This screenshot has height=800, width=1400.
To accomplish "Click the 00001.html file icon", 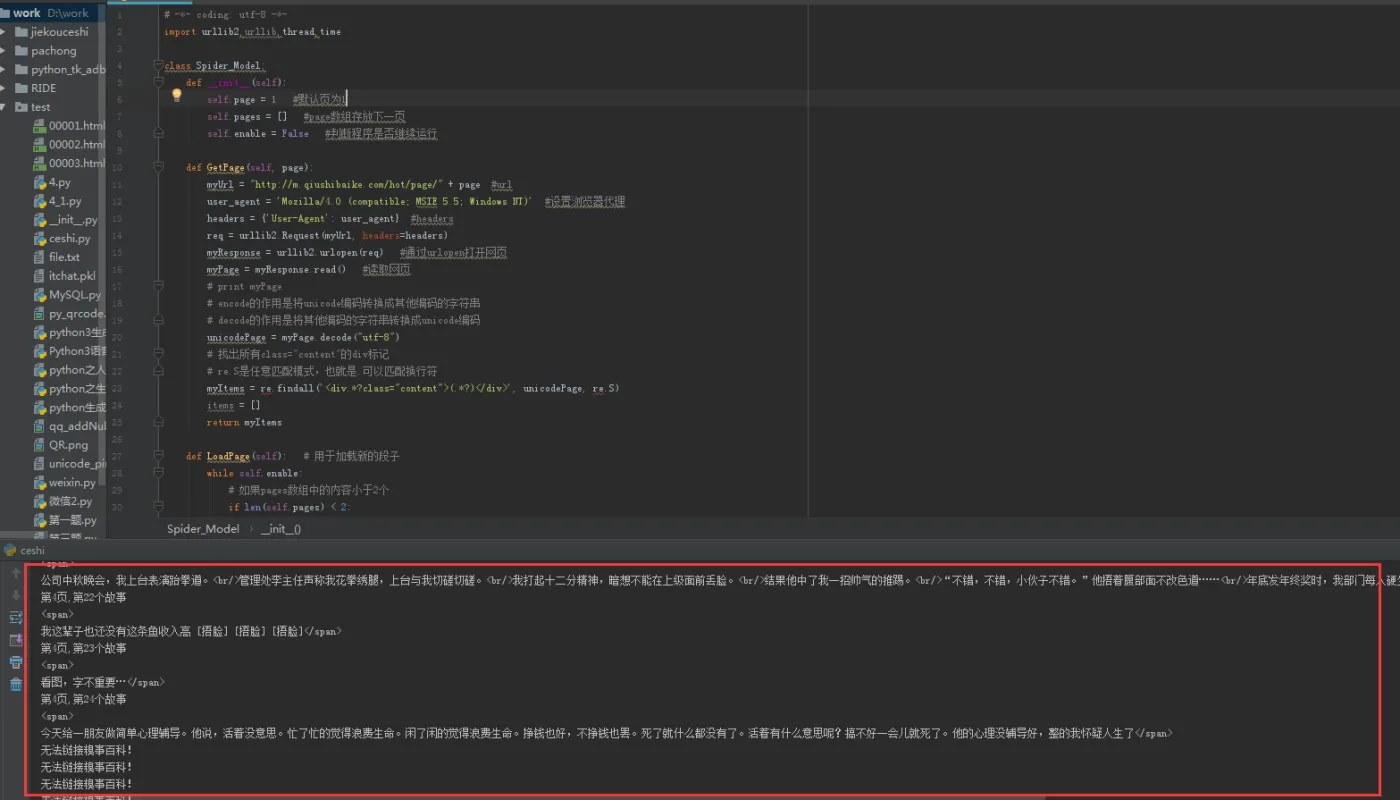I will point(39,126).
